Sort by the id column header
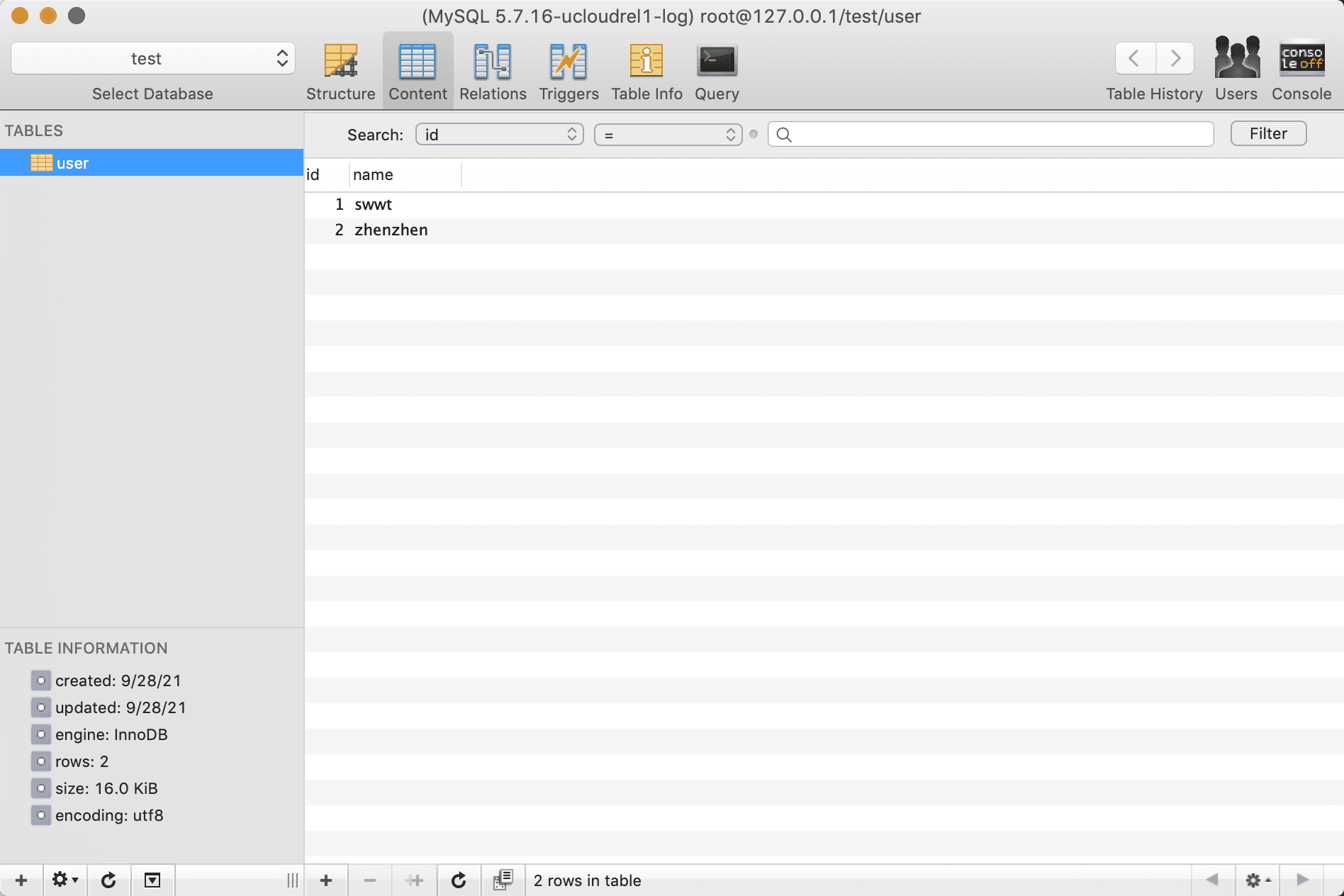This screenshot has width=1344, height=896. pyautogui.click(x=326, y=174)
